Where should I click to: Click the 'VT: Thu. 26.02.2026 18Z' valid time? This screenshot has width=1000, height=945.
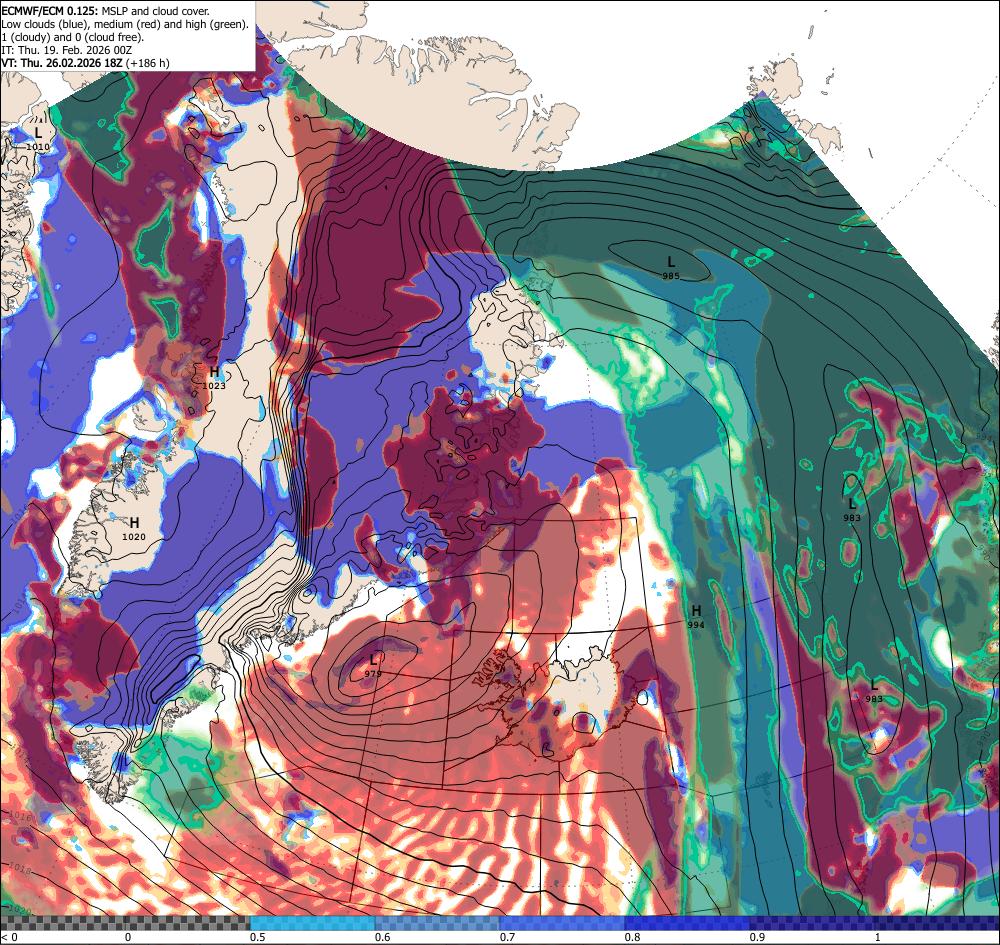tap(62, 63)
